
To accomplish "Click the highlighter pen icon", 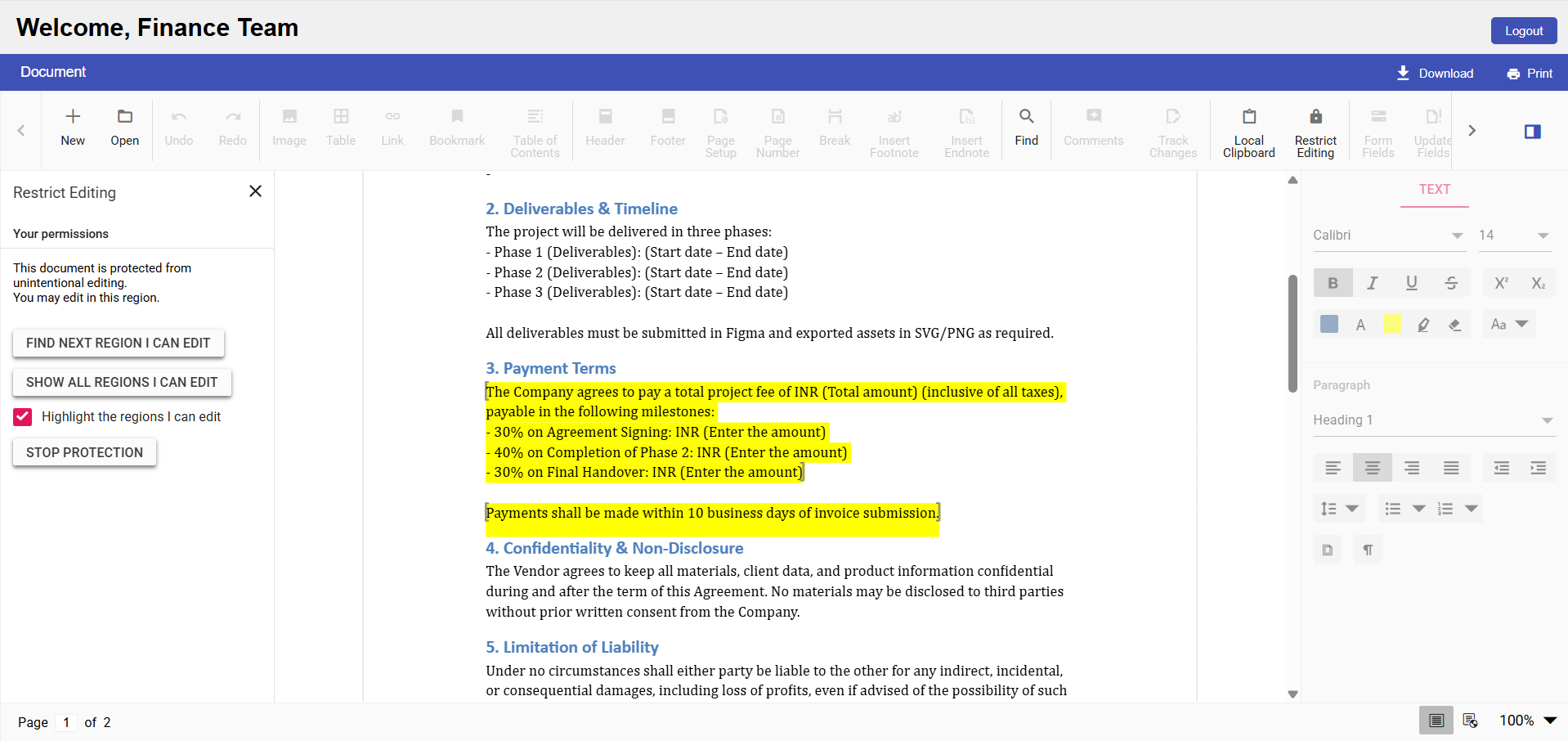I will pyautogui.click(x=1423, y=325).
